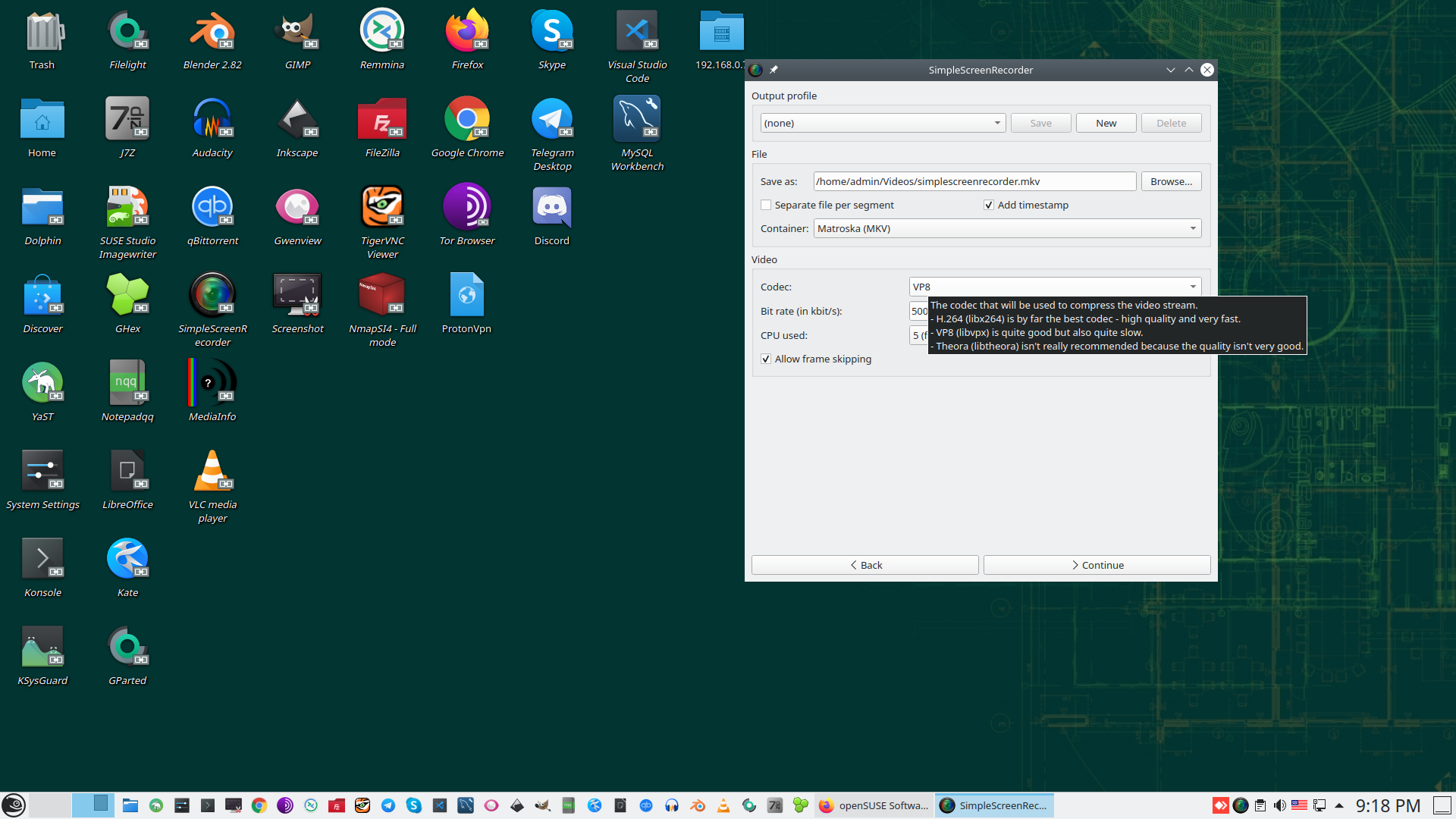Image resolution: width=1456 pixels, height=819 pixels.
Task: Open MySQL Workbench desktop icon
Action: point(637,120)
